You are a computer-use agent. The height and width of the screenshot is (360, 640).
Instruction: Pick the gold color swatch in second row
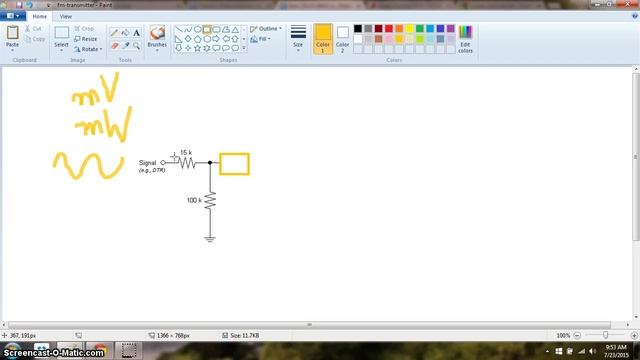pos(399,39)
